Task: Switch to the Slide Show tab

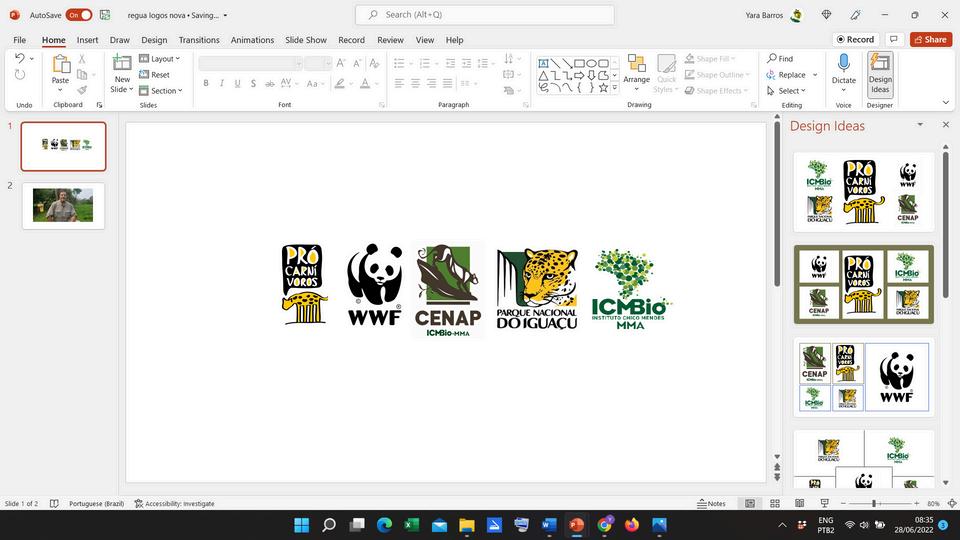Action: pos(306,40)
